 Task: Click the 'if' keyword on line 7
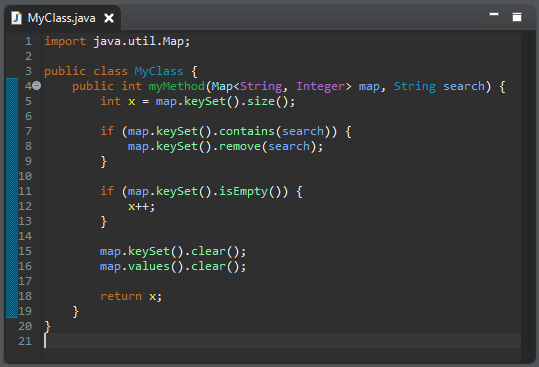[x=107, y=131]
